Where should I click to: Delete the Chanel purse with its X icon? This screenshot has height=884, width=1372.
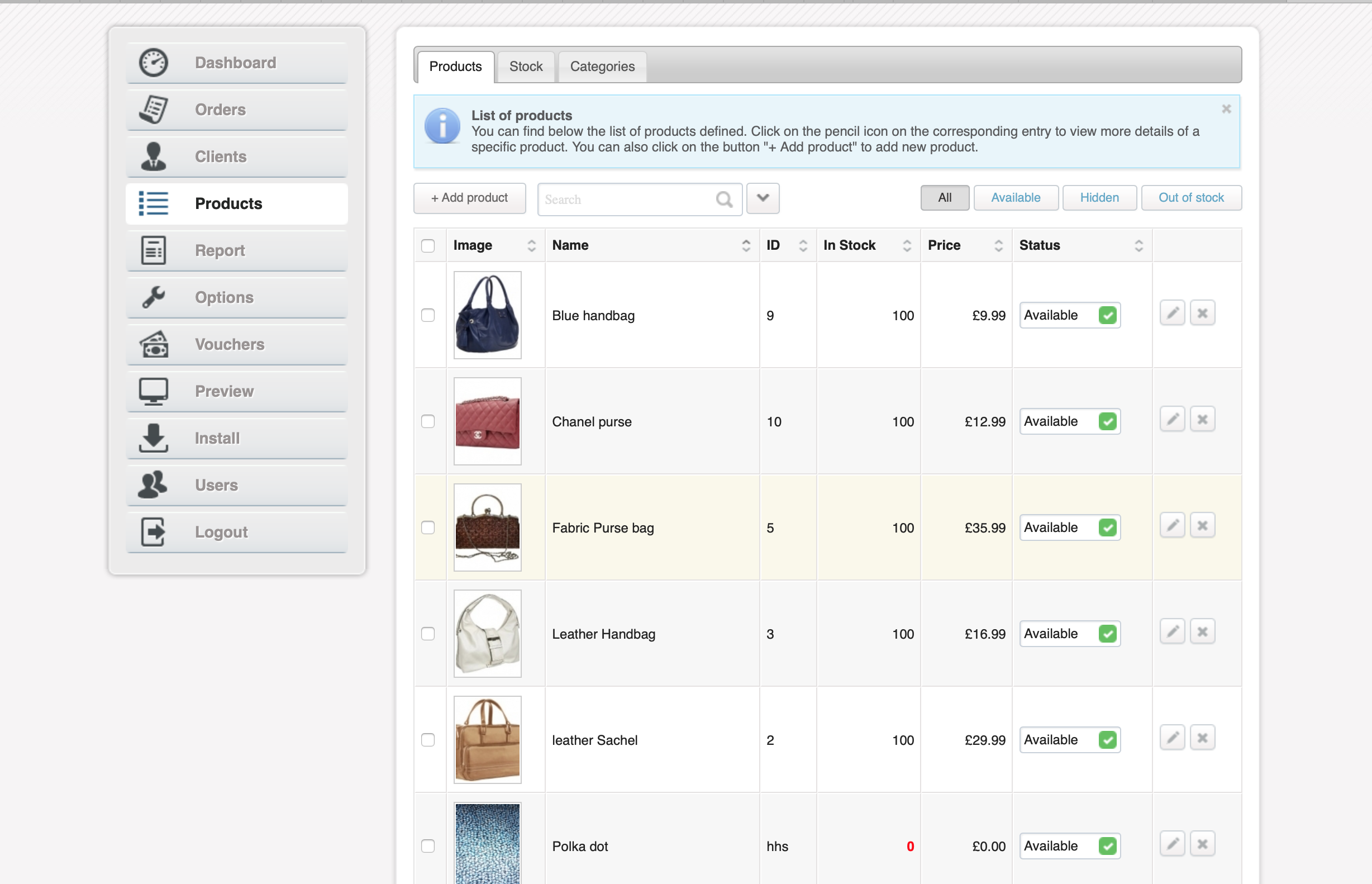pos(1202,420)
